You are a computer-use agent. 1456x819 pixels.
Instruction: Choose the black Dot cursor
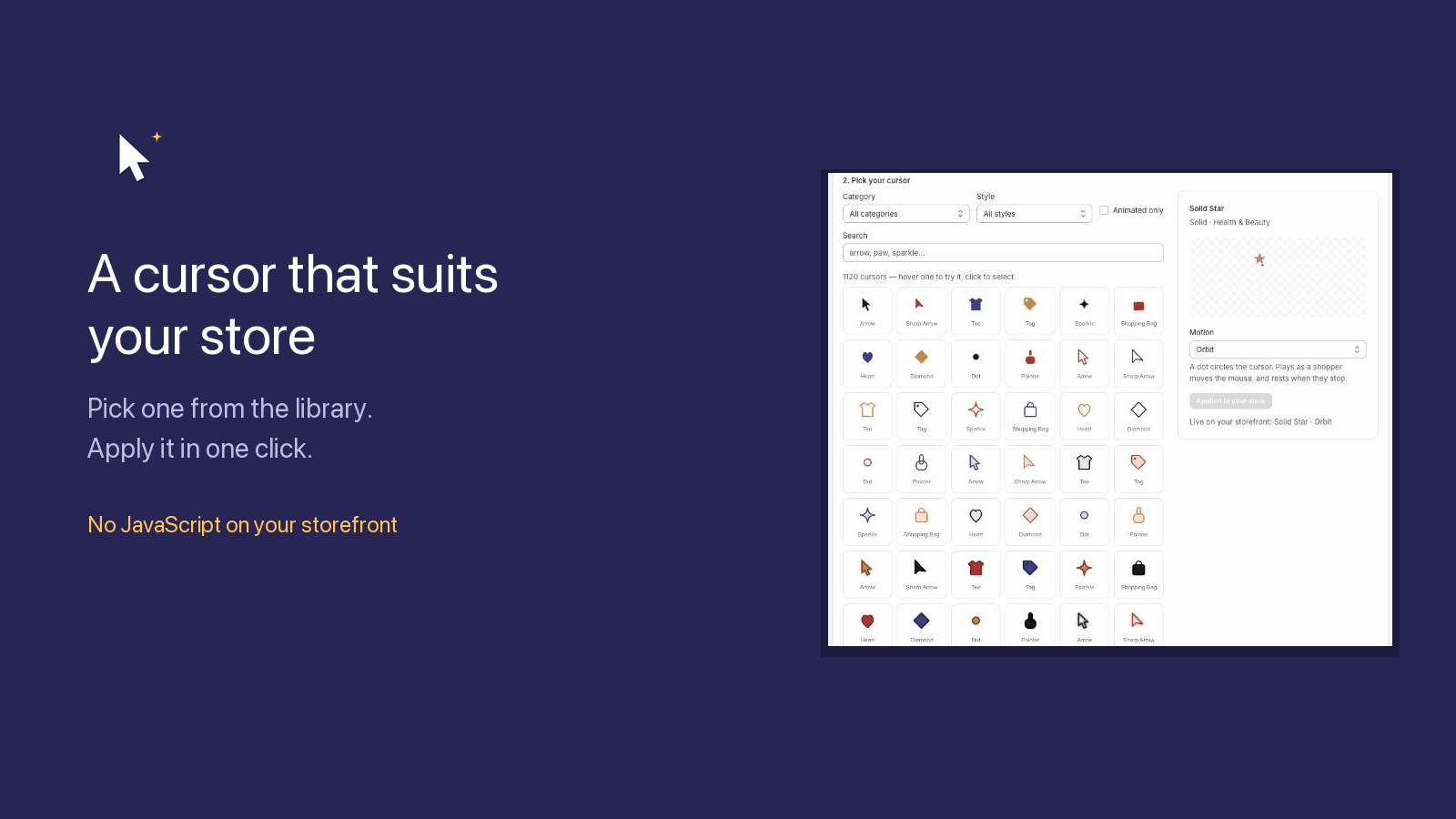(x=976, y=363)
